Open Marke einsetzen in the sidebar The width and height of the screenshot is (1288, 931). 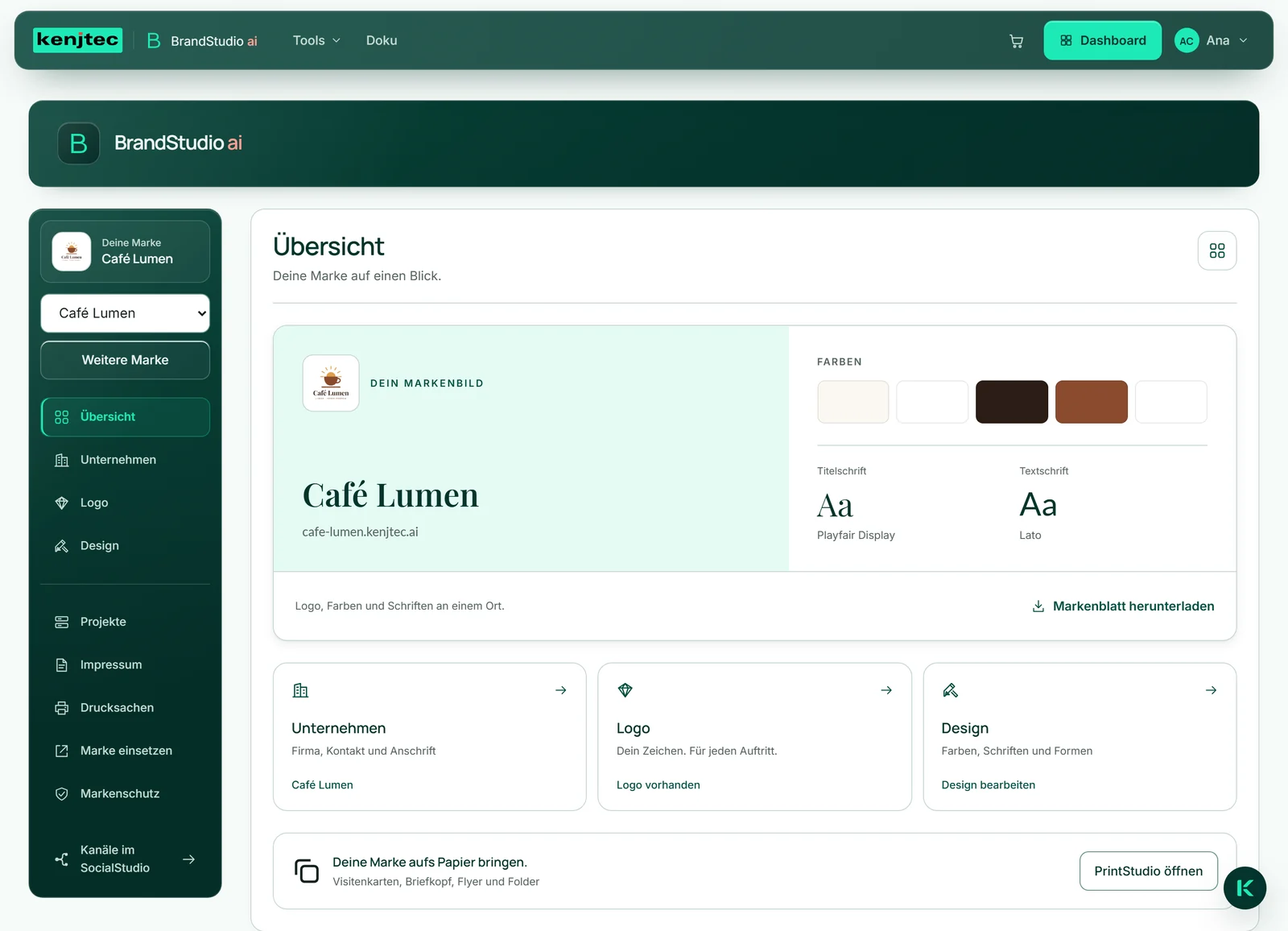click(x=125, y=751)
